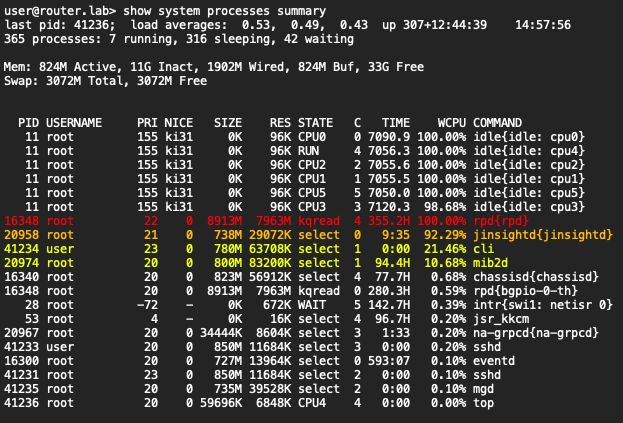Click the 'sshd' command of PID 41231
Image resolution: width=623 pixels, height=423 pixels.
tap(487, 375)
